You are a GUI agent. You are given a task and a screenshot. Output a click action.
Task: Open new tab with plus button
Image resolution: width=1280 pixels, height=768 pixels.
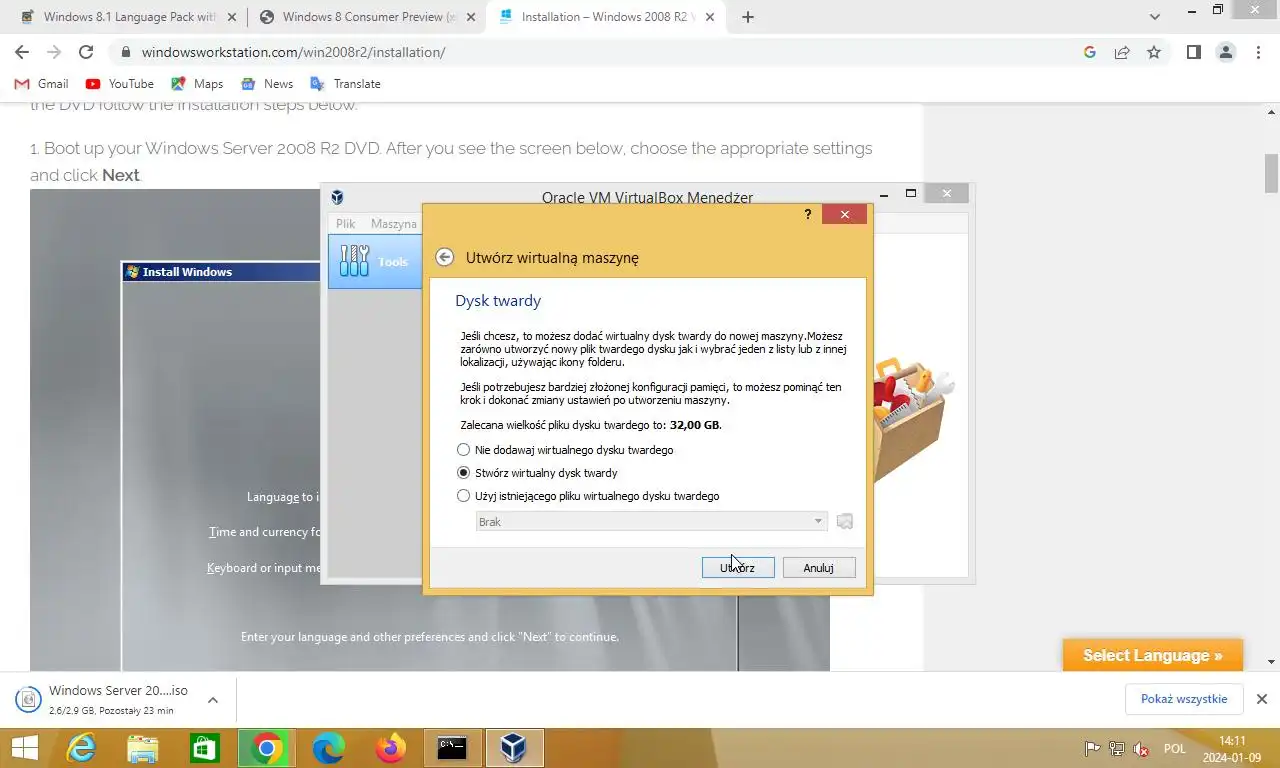pyautogui.click(x=748, y=17)
